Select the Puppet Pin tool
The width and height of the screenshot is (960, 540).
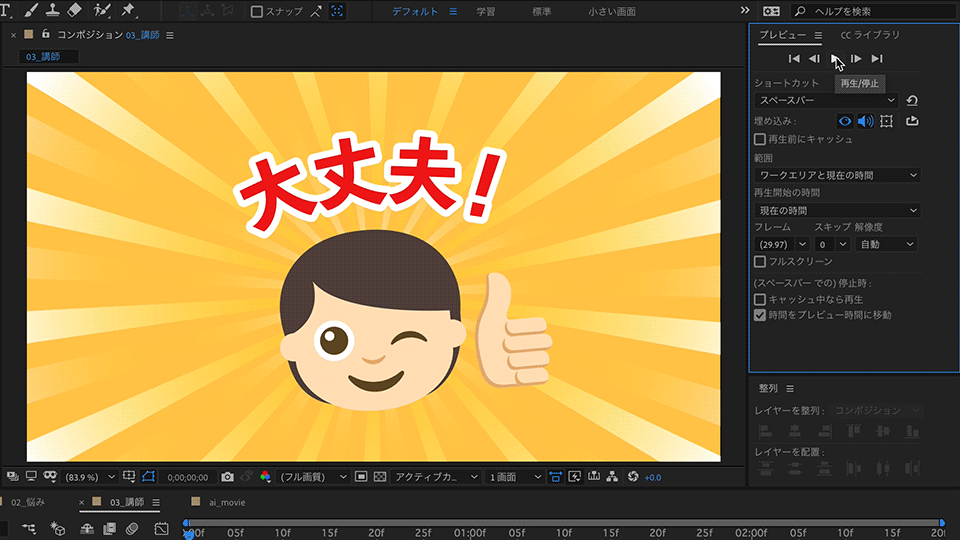[x=128, y=10]
